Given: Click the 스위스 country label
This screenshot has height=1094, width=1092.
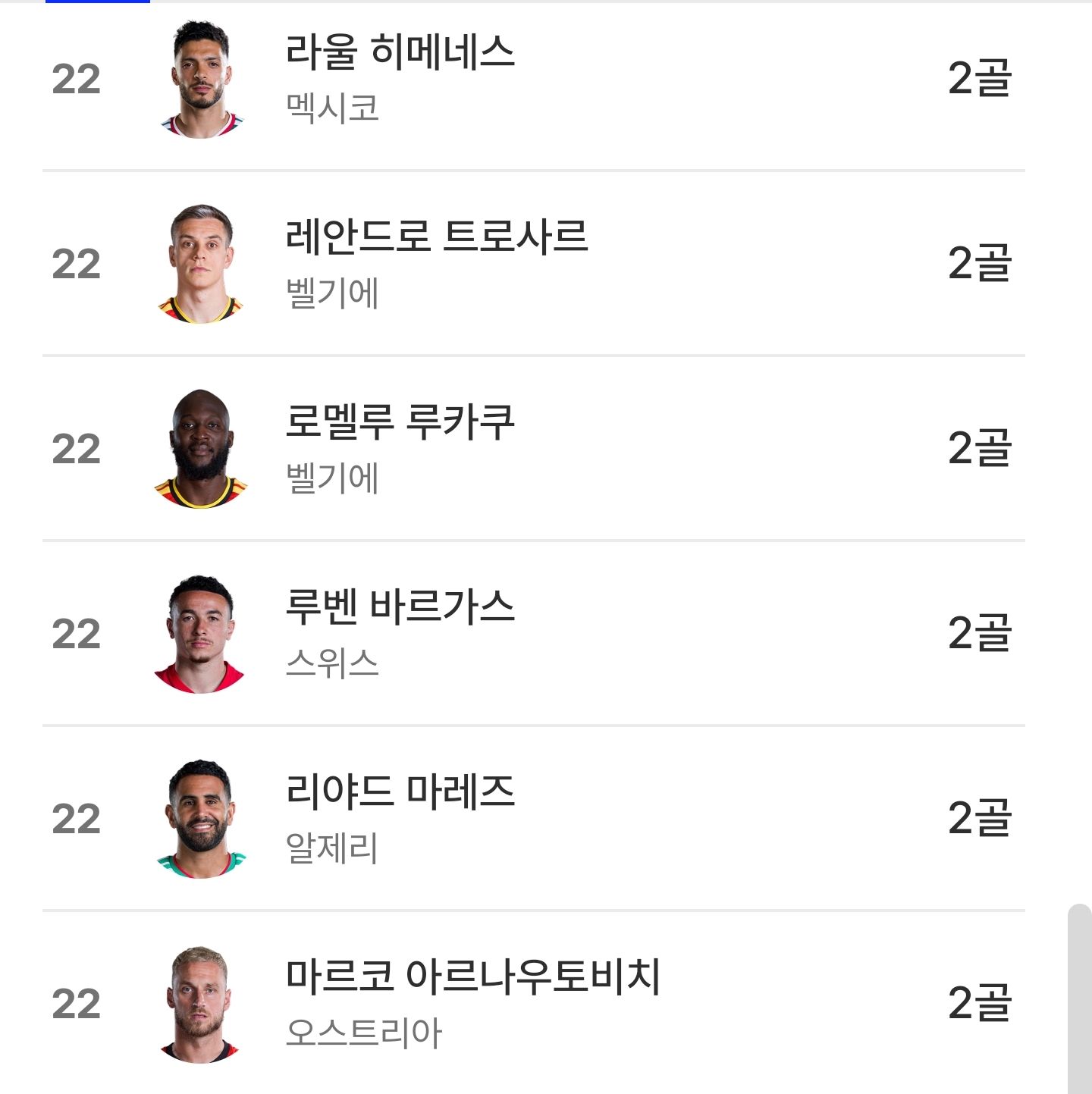Looking at the screenshot, I should tap(332, 663).
